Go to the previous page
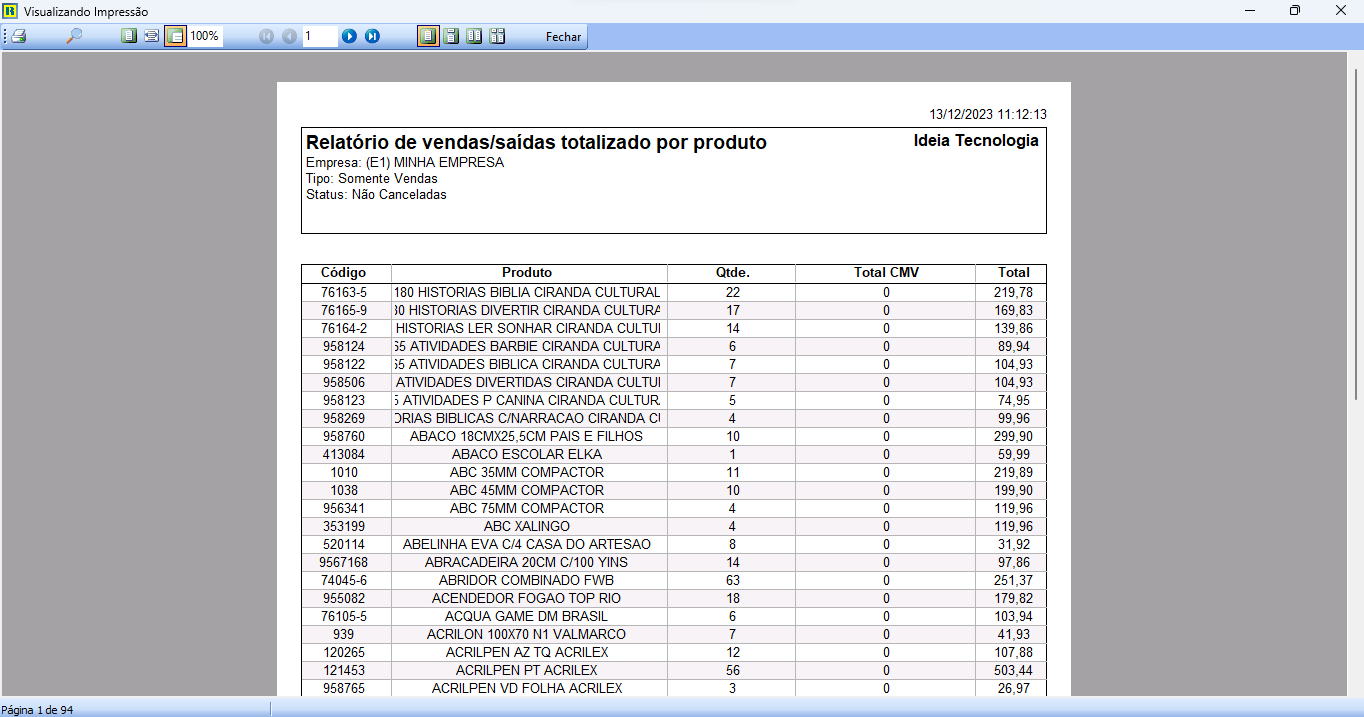1364x717 pixels. click(289, 36)
